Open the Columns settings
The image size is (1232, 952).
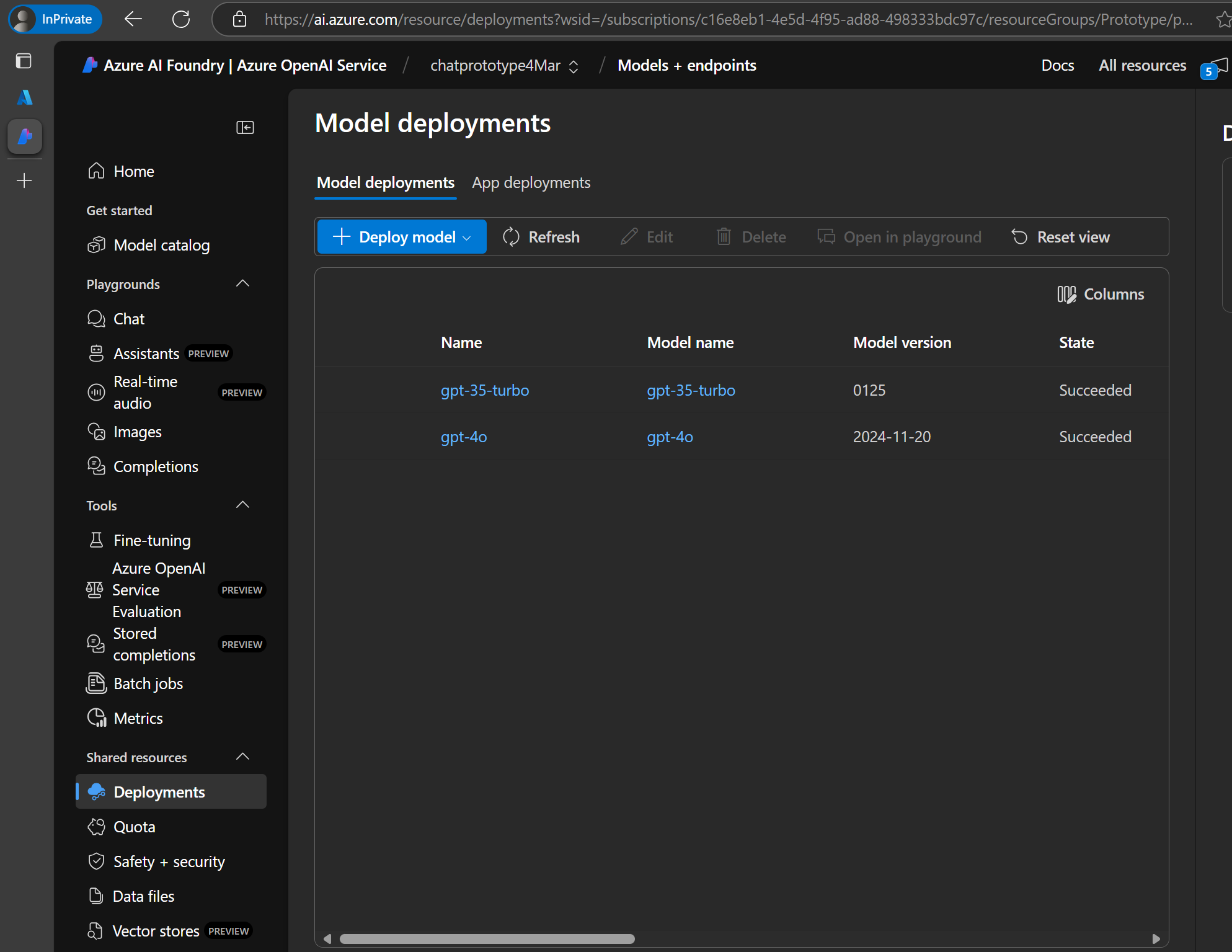[x=1101, y=294]
